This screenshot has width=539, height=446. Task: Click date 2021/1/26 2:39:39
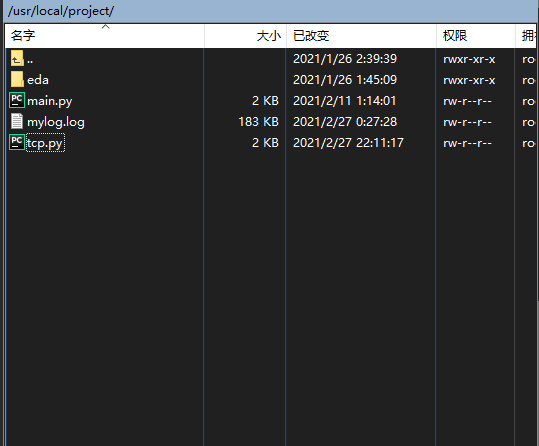(345, 59)
